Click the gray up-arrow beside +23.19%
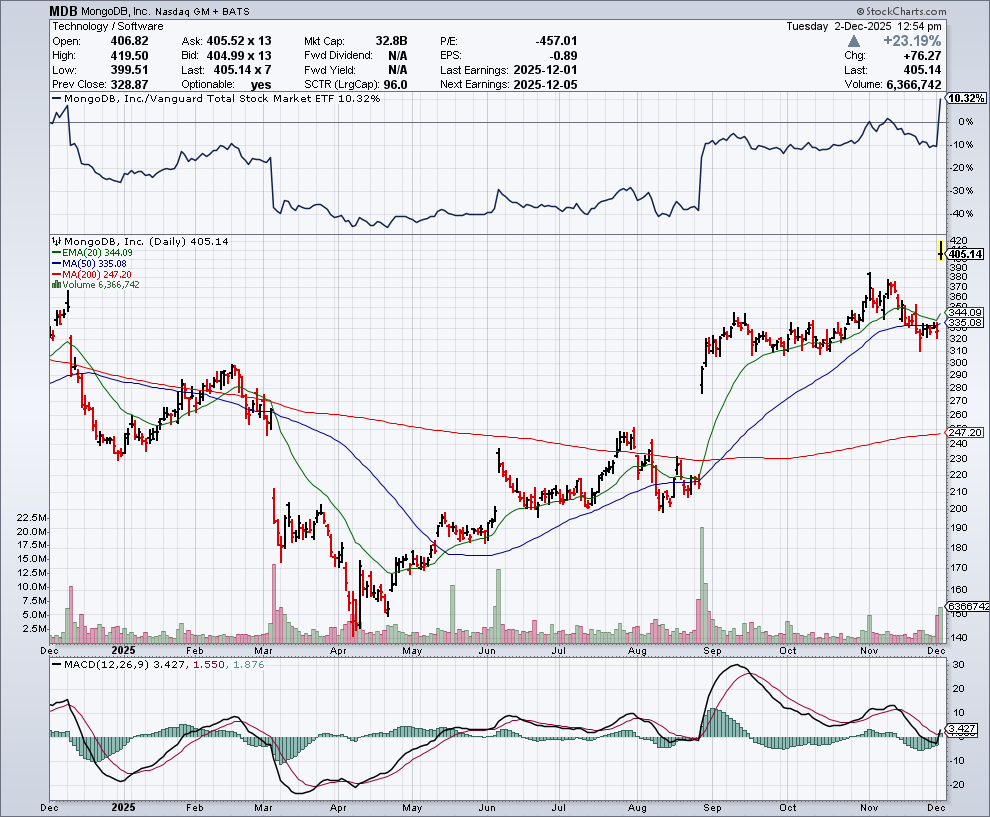This screenshot has width=990, height=817. (852, 41)
